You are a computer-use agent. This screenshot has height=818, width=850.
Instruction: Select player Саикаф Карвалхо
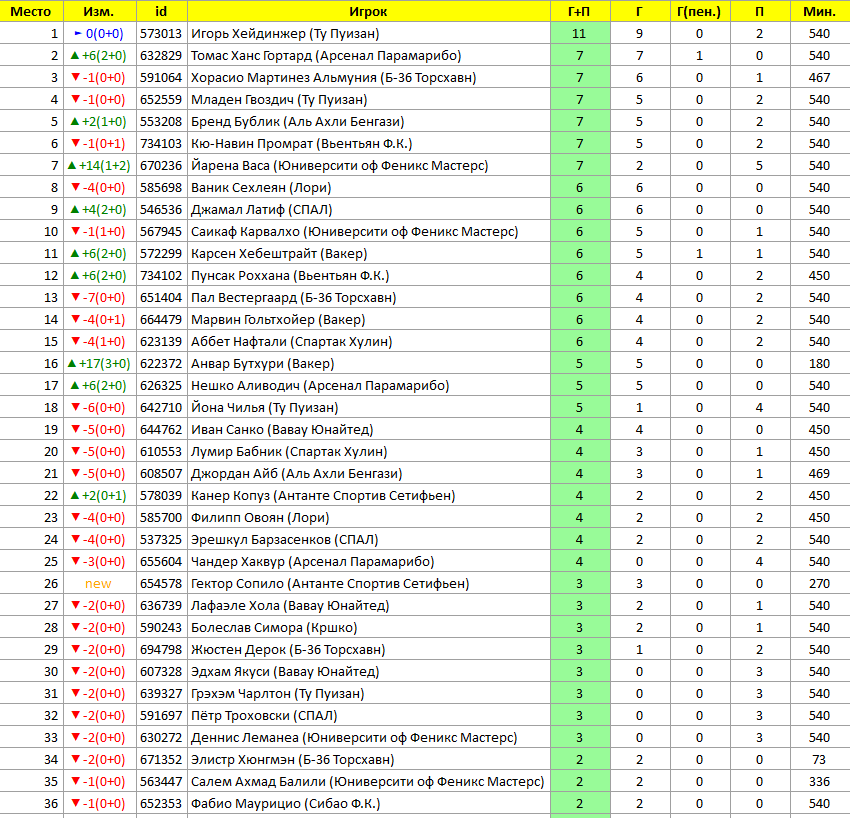[x=355, y=231]
